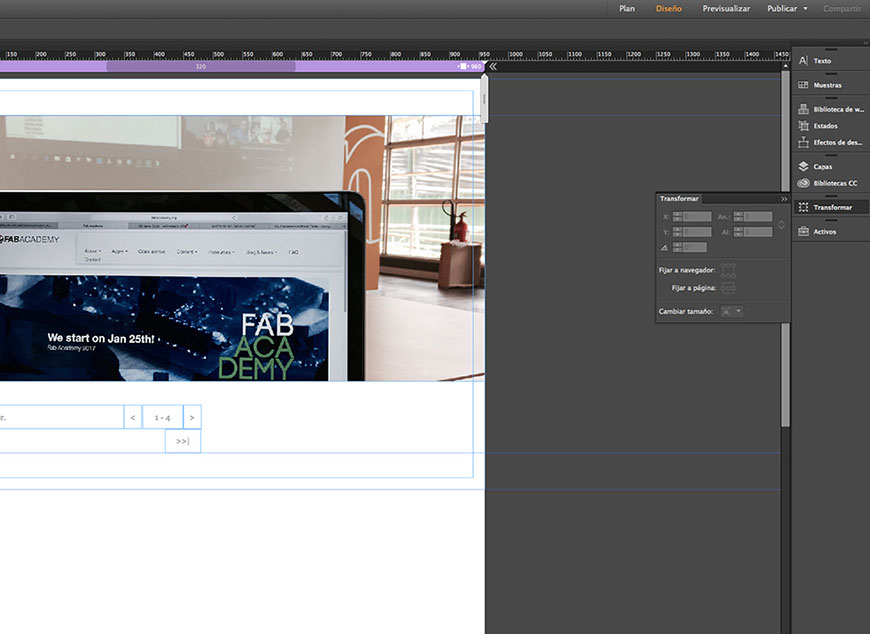Open the Capas layers panel icon
This screenshot has width=871, height=635.
pyautogui.click(x=803, y=167)
